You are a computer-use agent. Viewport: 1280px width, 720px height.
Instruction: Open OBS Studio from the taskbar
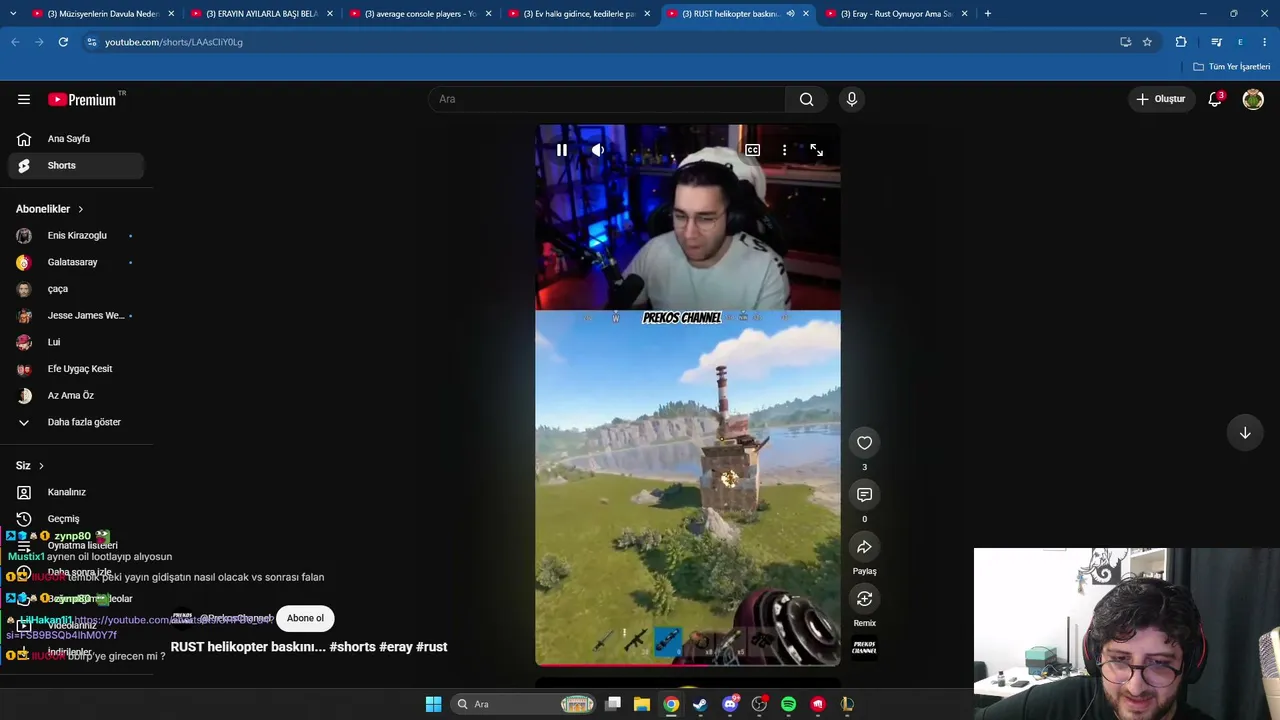[x=759, y=704]
